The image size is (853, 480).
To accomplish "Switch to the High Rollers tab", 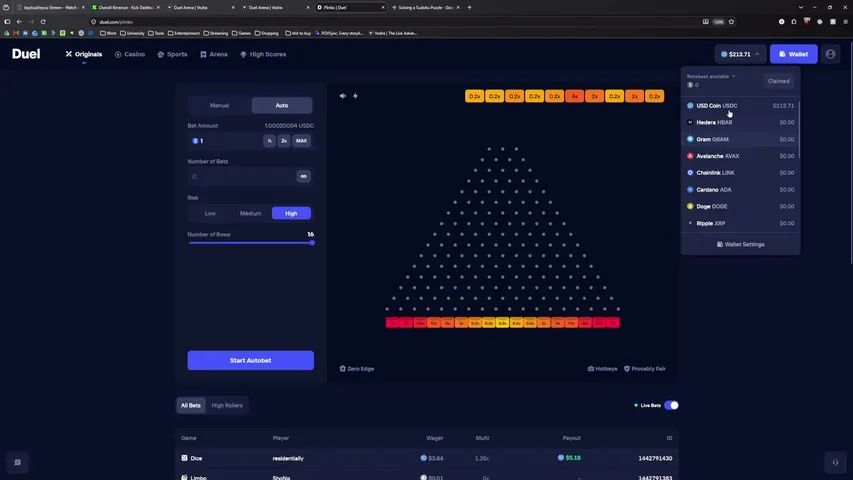I will 227,405.
